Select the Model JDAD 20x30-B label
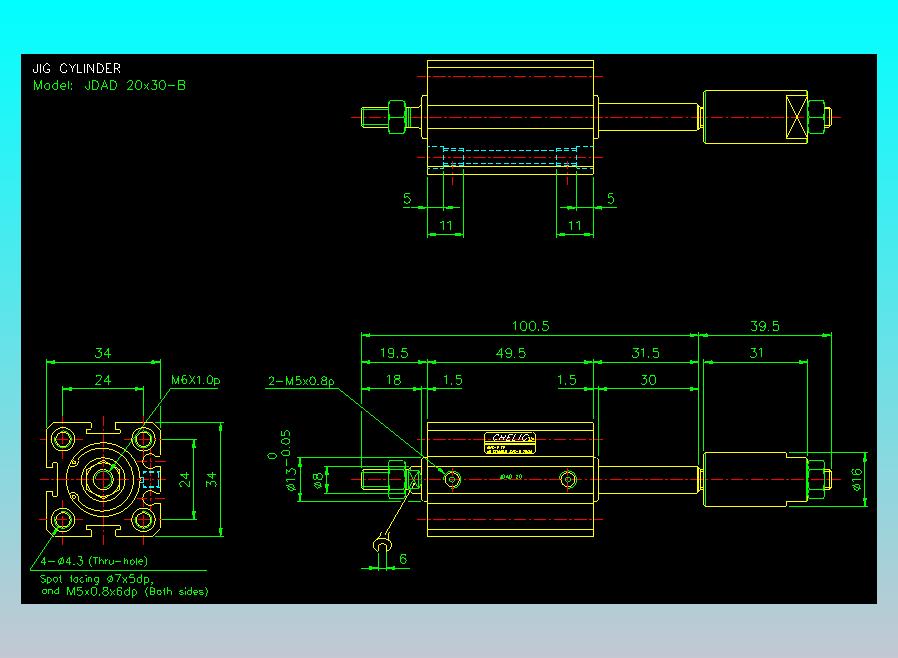Image resolution: width=898 pixels, height=658 pixels. point(109,86)
